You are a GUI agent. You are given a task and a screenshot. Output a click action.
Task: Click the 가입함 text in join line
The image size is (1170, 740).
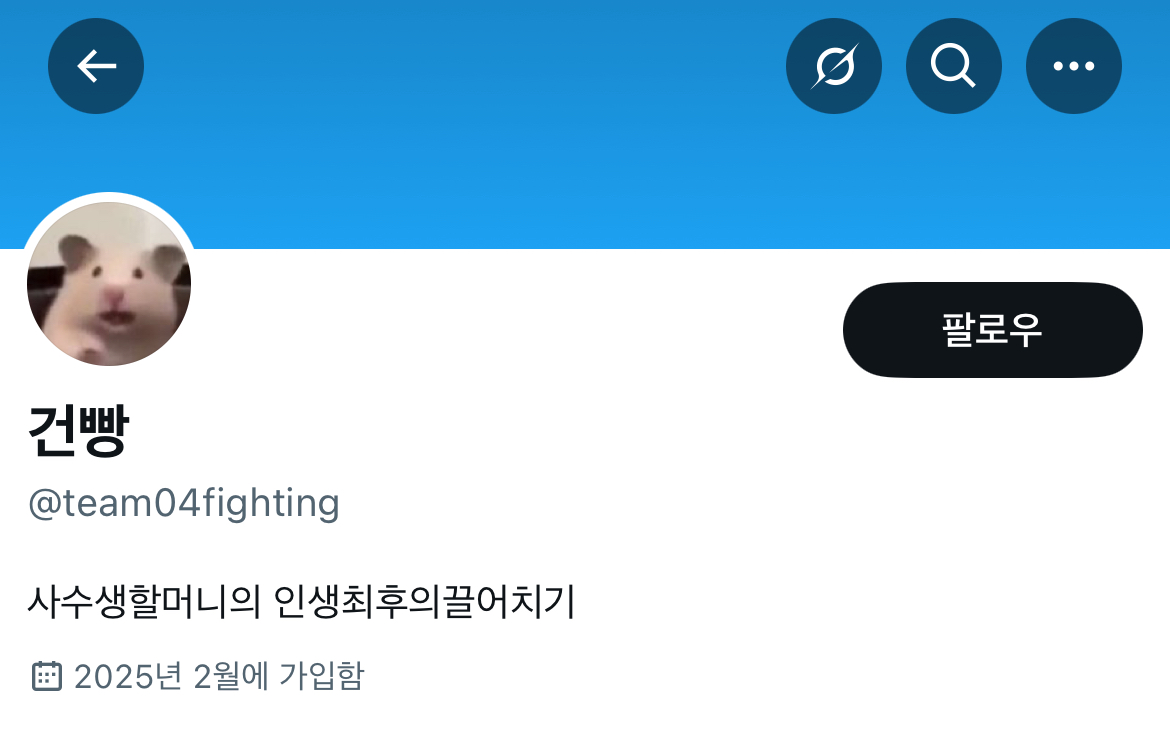[322, 677]
